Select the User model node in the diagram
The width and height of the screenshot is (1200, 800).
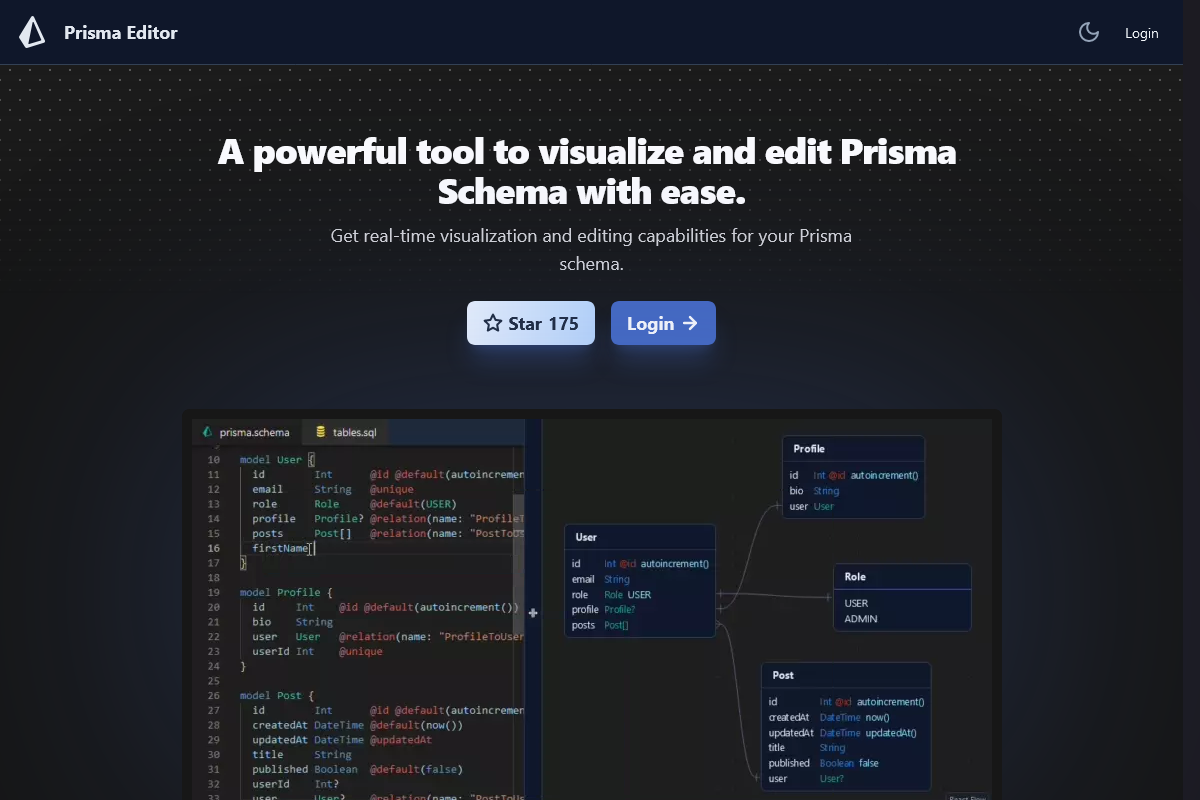pyautogui.click(x=640, y=537)
